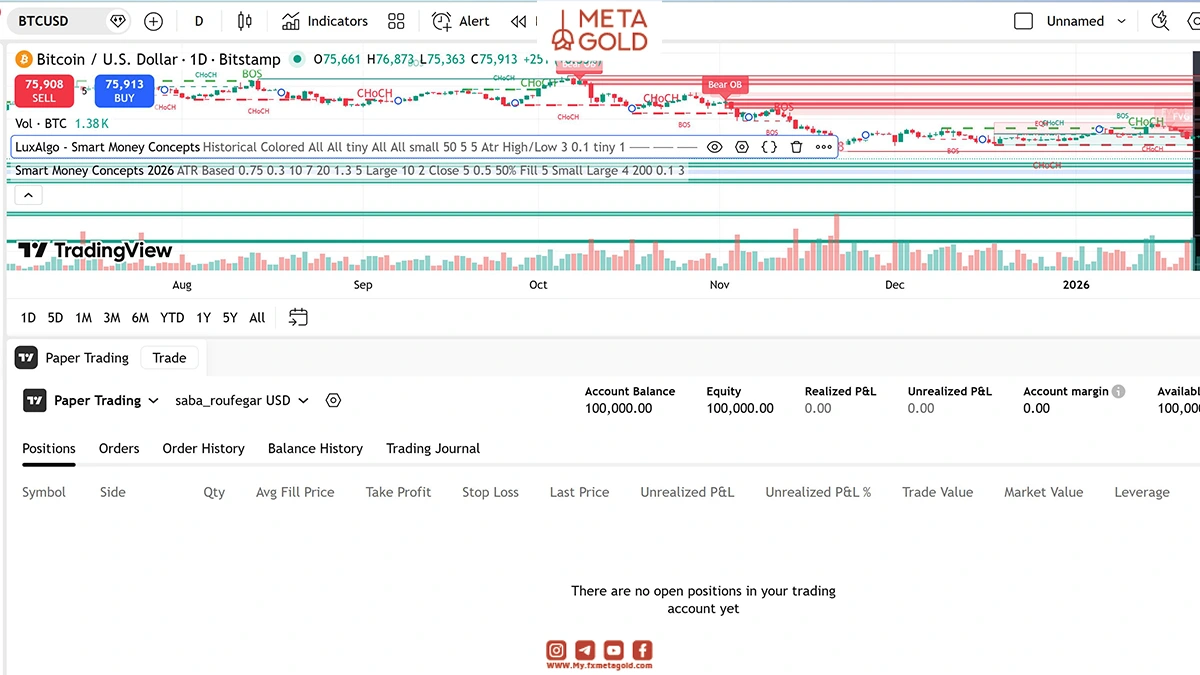This screenshot has height=675, width=1200.
Task: Click the Oct label on time axis
Action: [538, 285]
